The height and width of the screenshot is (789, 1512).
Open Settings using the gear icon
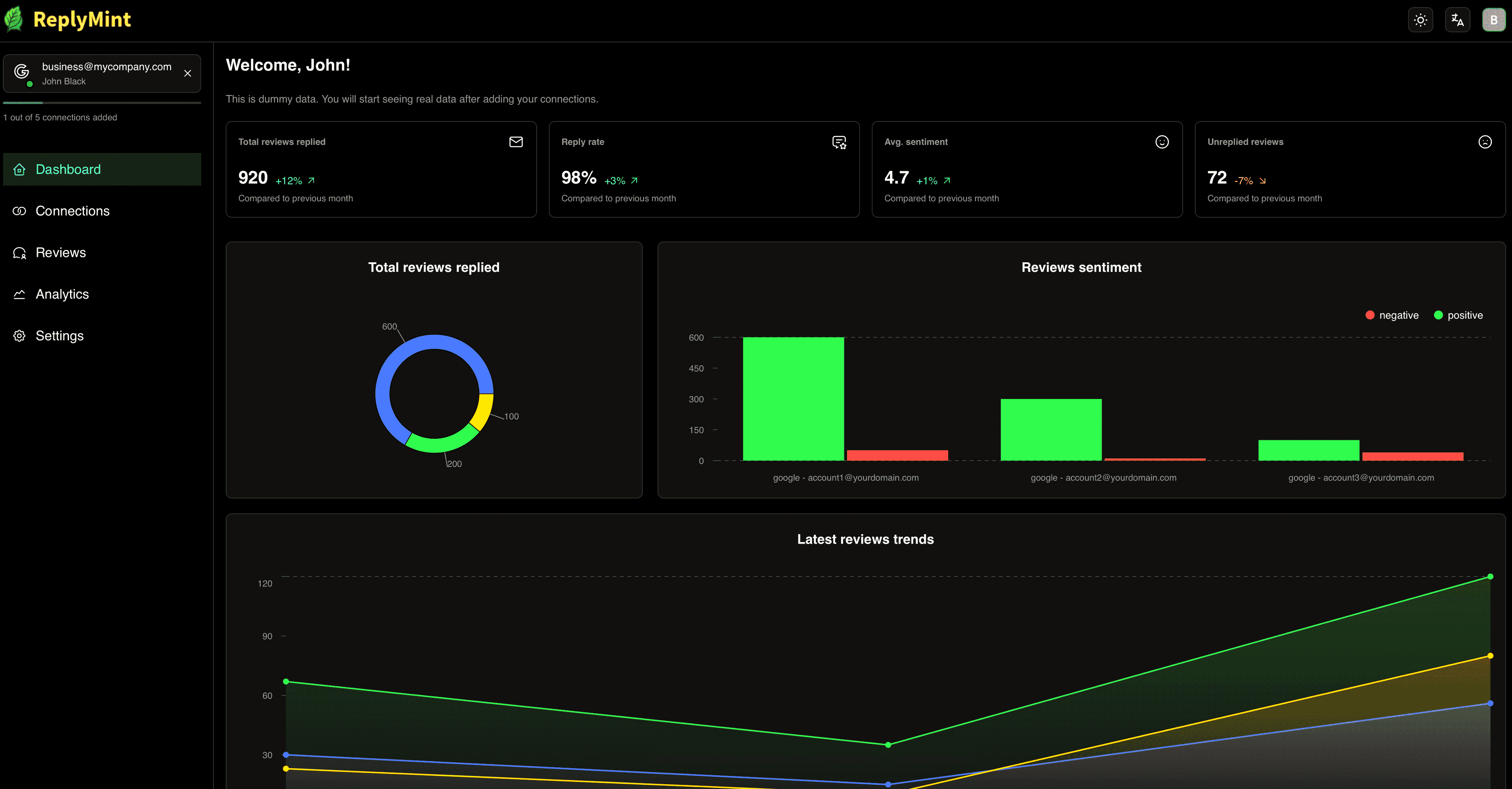pos(19,335)
